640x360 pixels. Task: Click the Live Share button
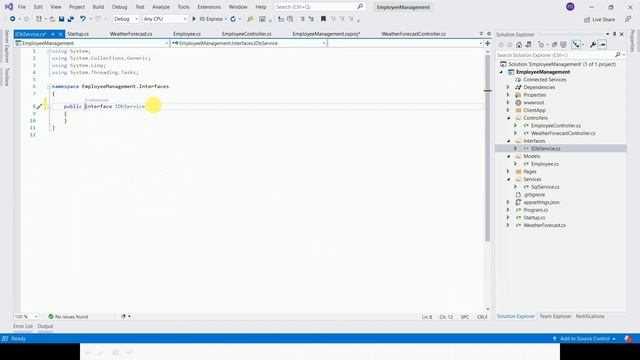(600, 19)
